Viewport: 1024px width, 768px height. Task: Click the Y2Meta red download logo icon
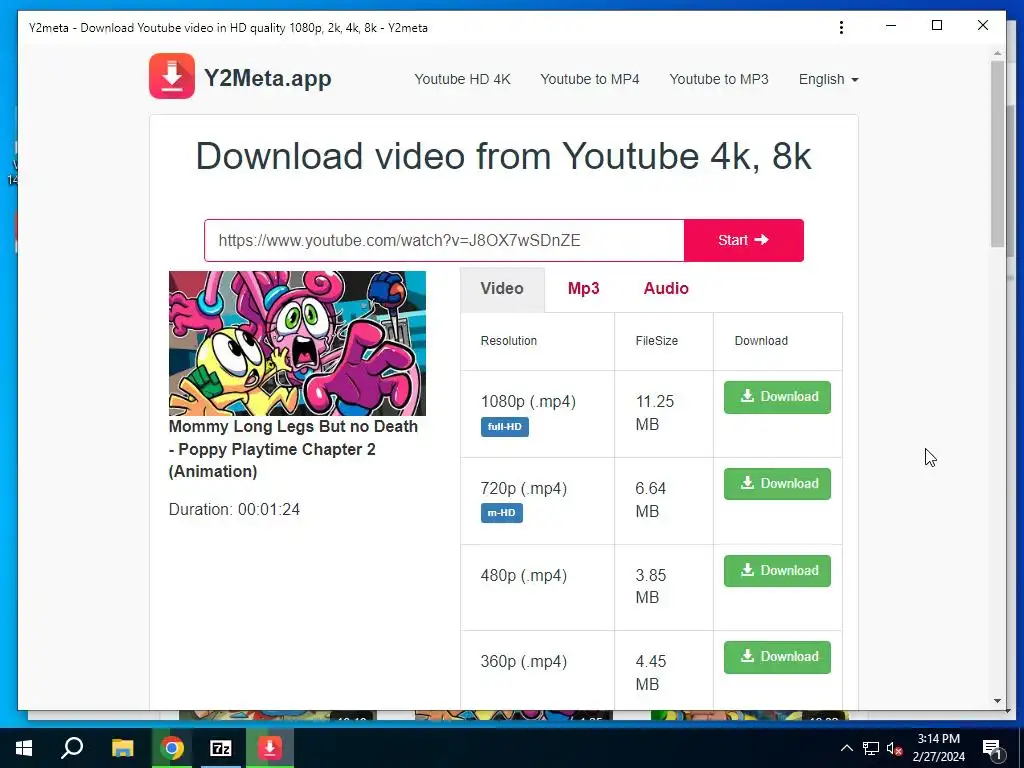[172, 76]
